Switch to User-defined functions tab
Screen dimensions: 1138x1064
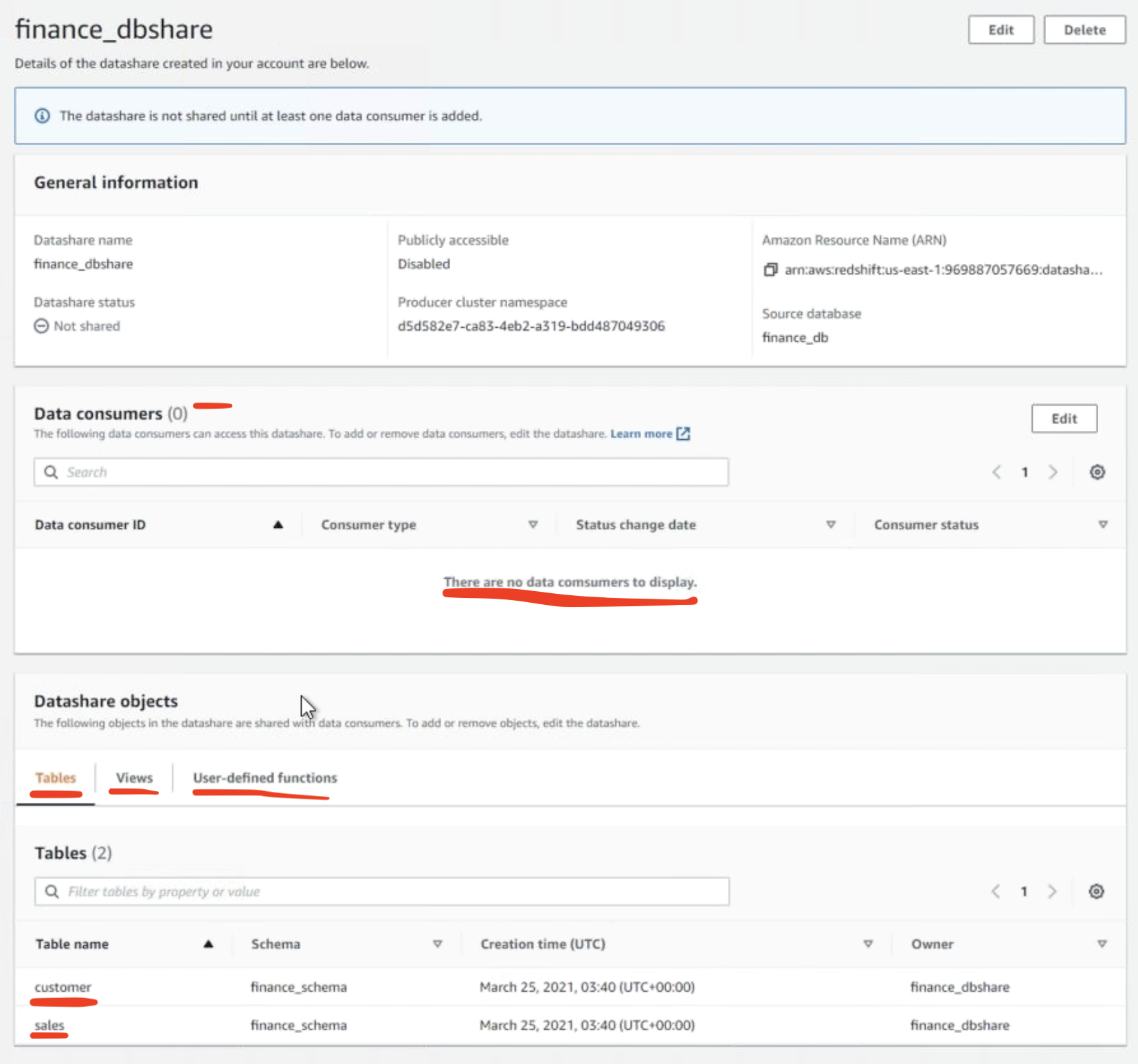pyautogui.click(x=265, y=778)
